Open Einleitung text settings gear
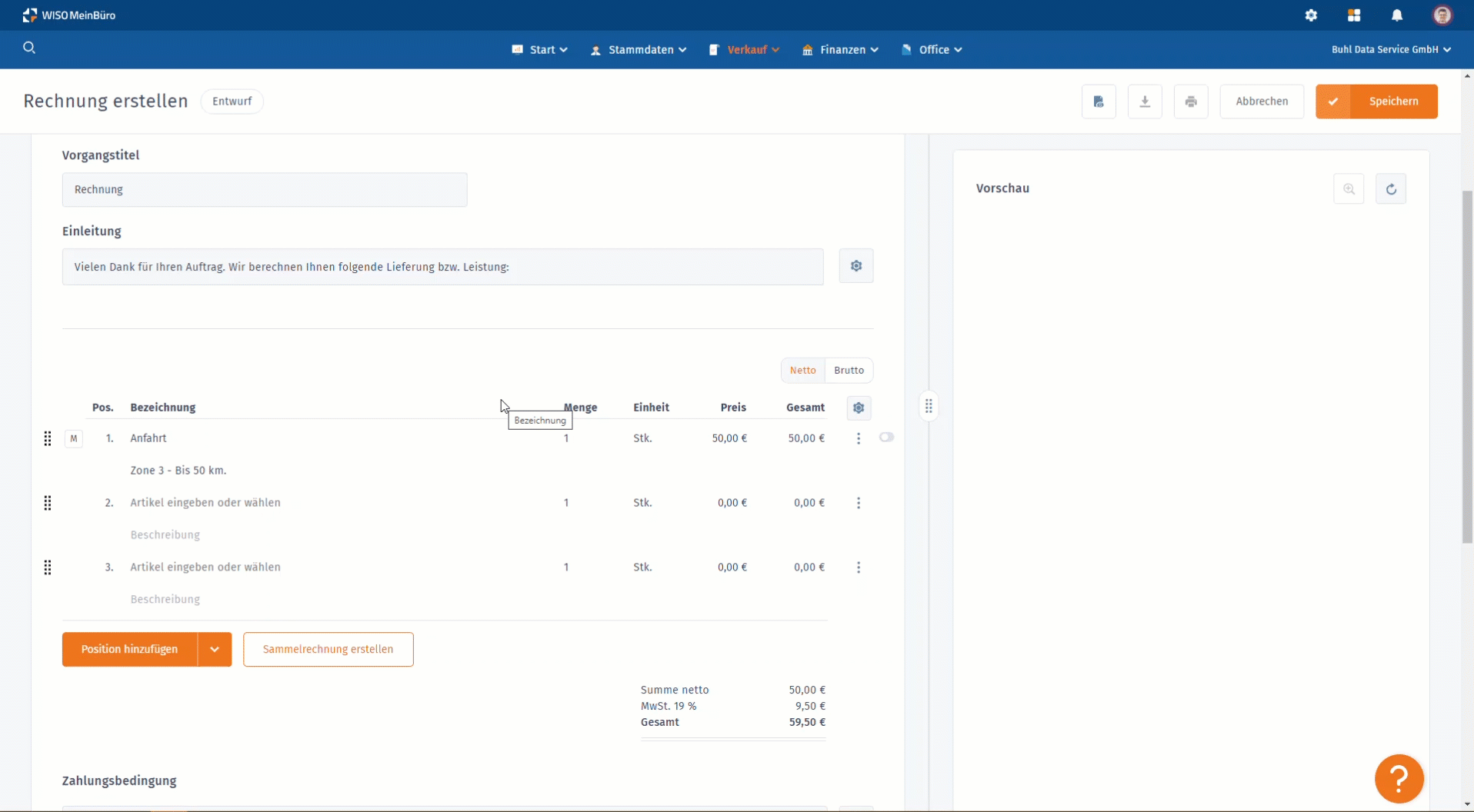 tap(856, 266)
